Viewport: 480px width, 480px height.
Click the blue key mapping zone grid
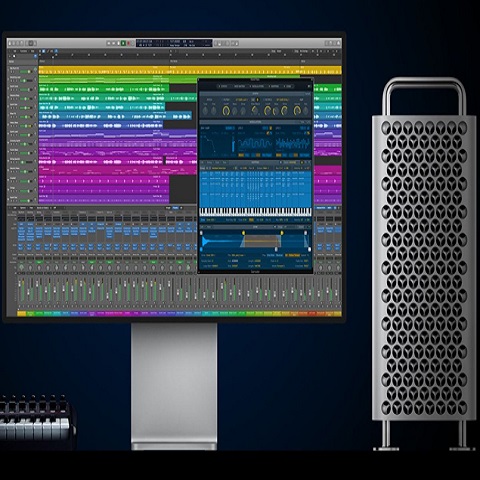(255, 189)
